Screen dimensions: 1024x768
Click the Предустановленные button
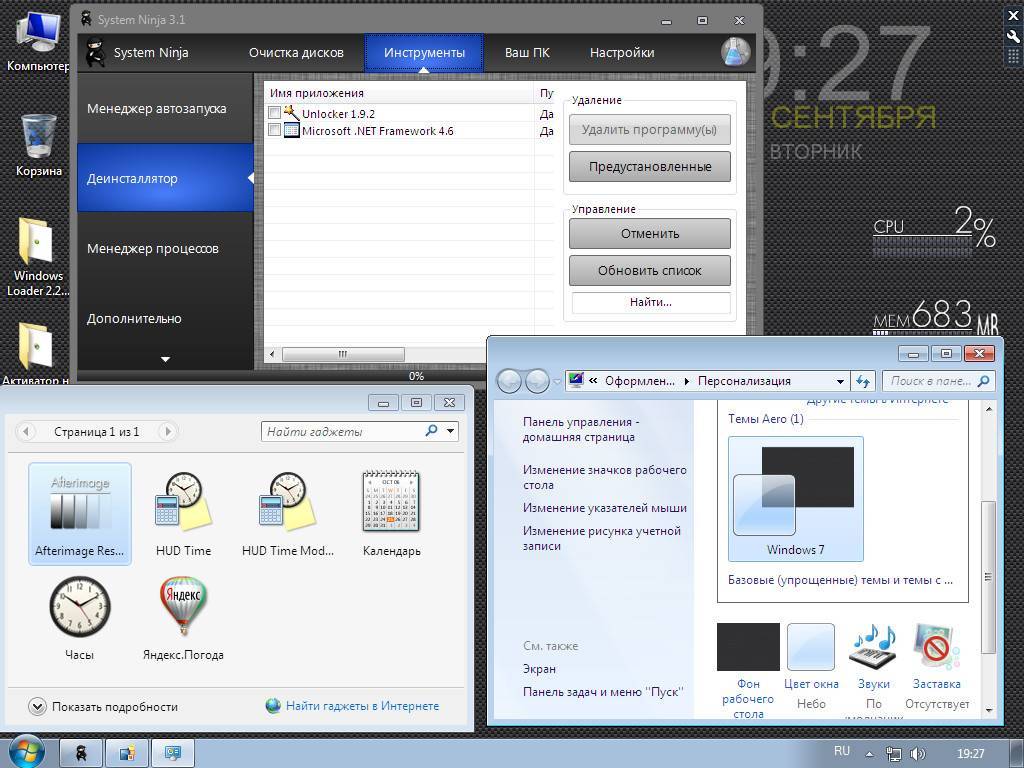[x=650, y=167]
